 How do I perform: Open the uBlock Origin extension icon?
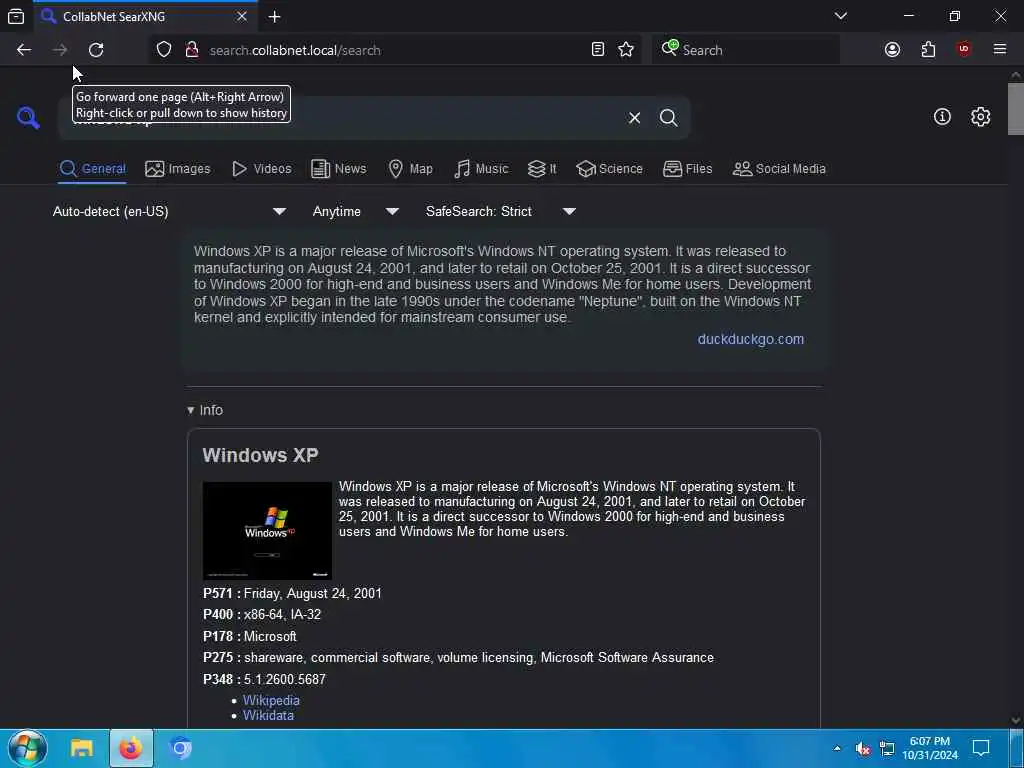tap(964, 50)
